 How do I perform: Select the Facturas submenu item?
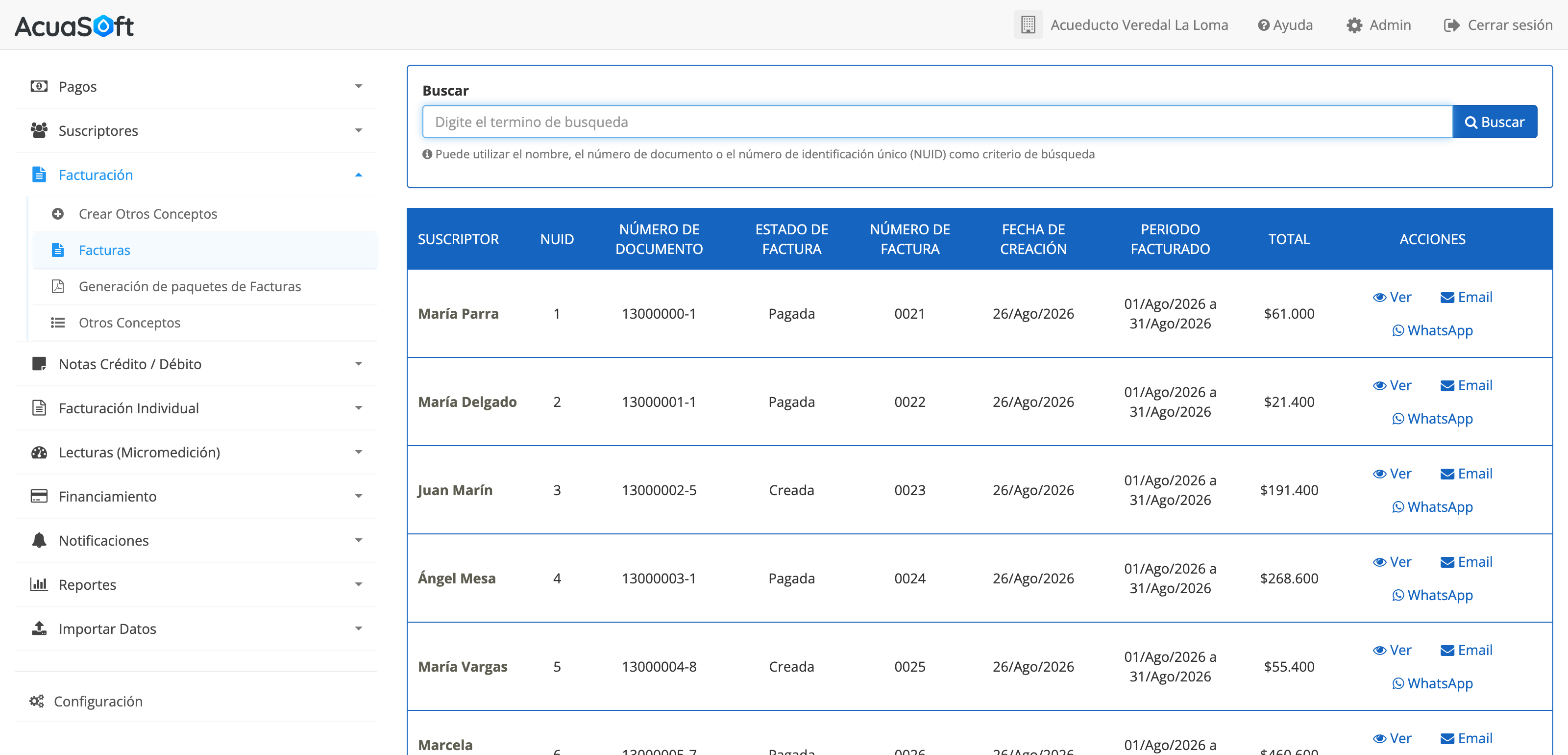(205, 250)
